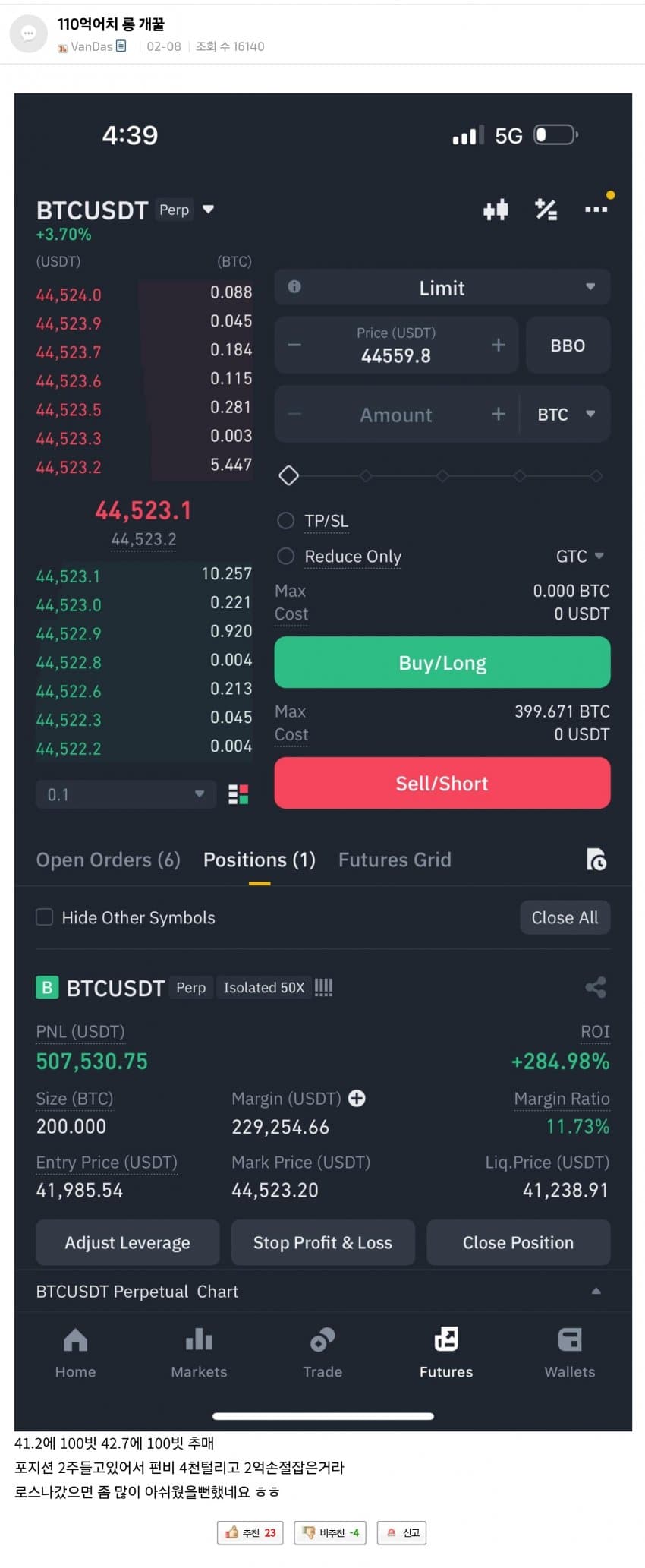
Task: Switch to the Futures Grid tab
Action: [x=395, y=860]
